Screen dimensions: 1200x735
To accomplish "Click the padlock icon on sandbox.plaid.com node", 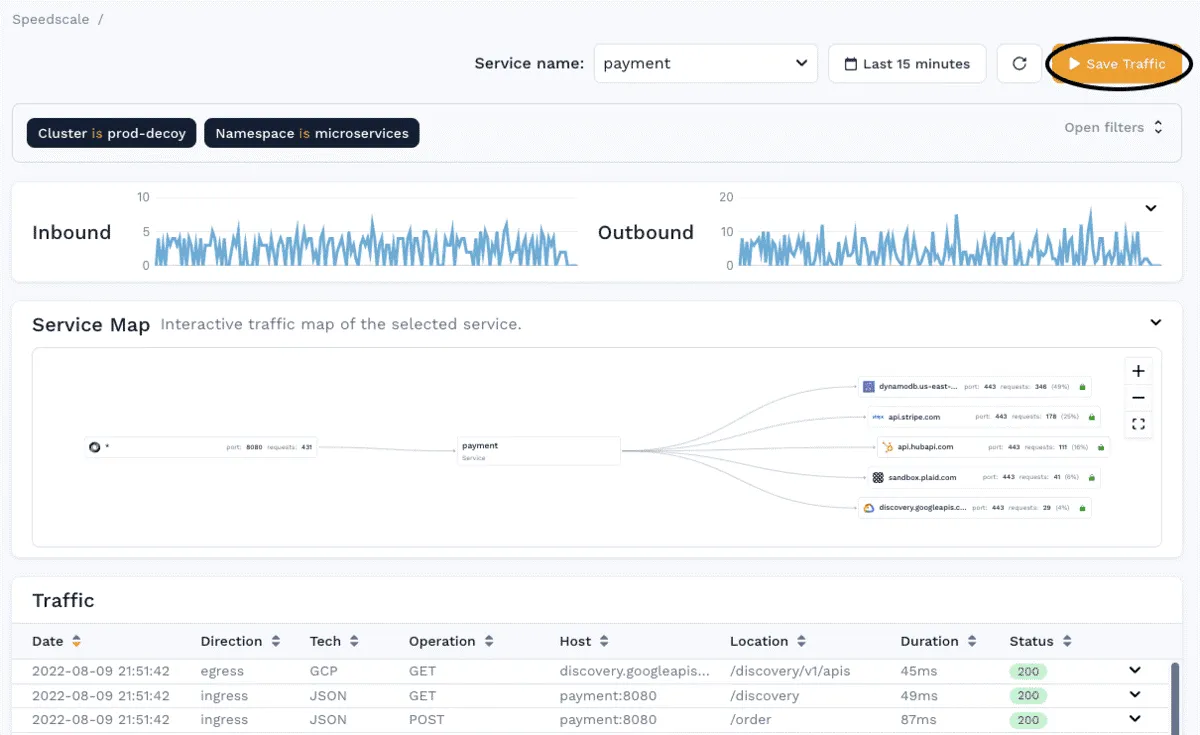I will [x=1091, y=477].
